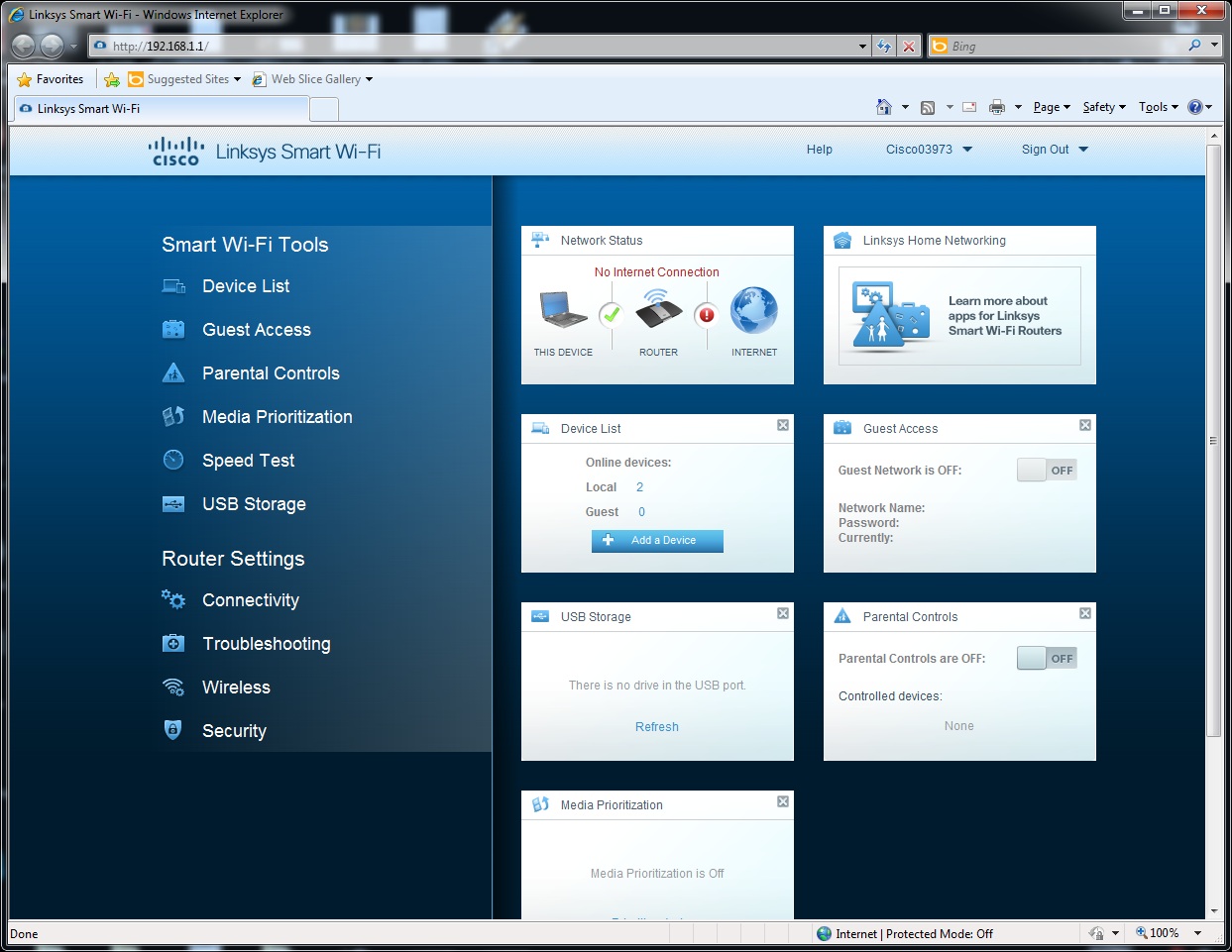Click the red internet error alert icon
This screenshot has width=1232, height=952.
[707, 315]
